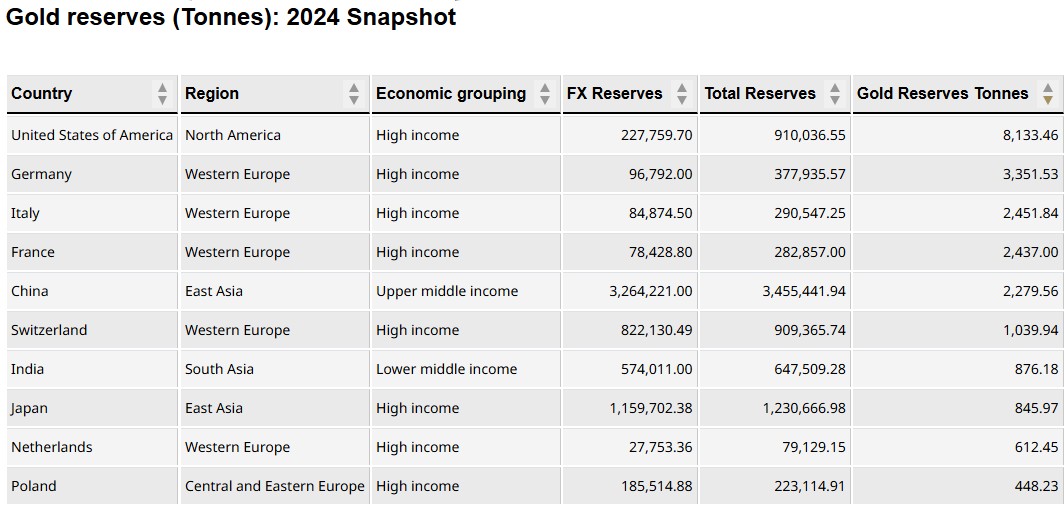The image size is (1064, 509).
Task: Click the Gold Reserves Tonnes header text
Action: pyautogui.click(x=942, y=94)
